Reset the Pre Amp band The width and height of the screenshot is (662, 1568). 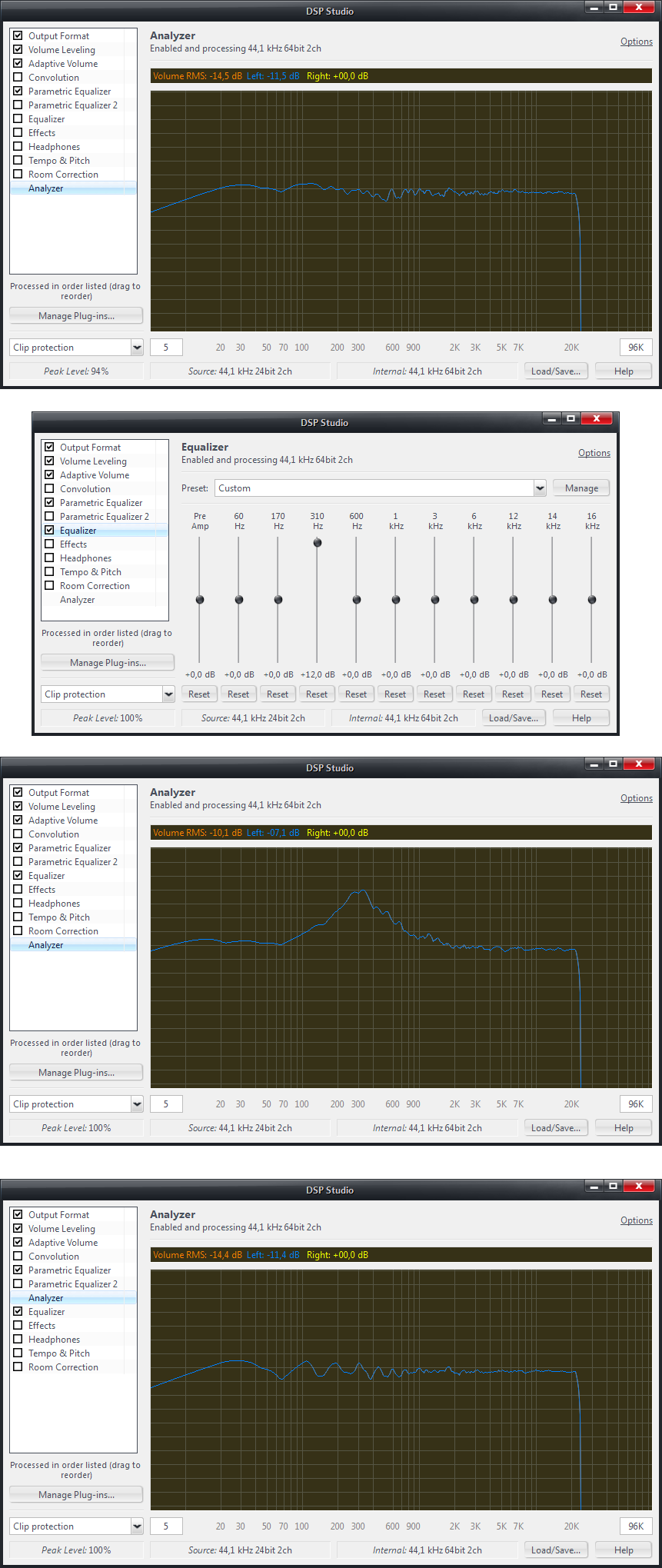(x=199, y=694)
